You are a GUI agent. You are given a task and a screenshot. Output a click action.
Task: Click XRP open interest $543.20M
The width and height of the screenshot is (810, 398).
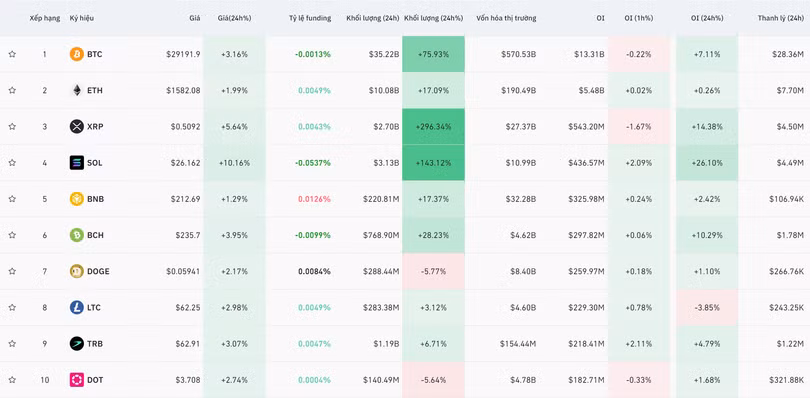click(586, 127)
